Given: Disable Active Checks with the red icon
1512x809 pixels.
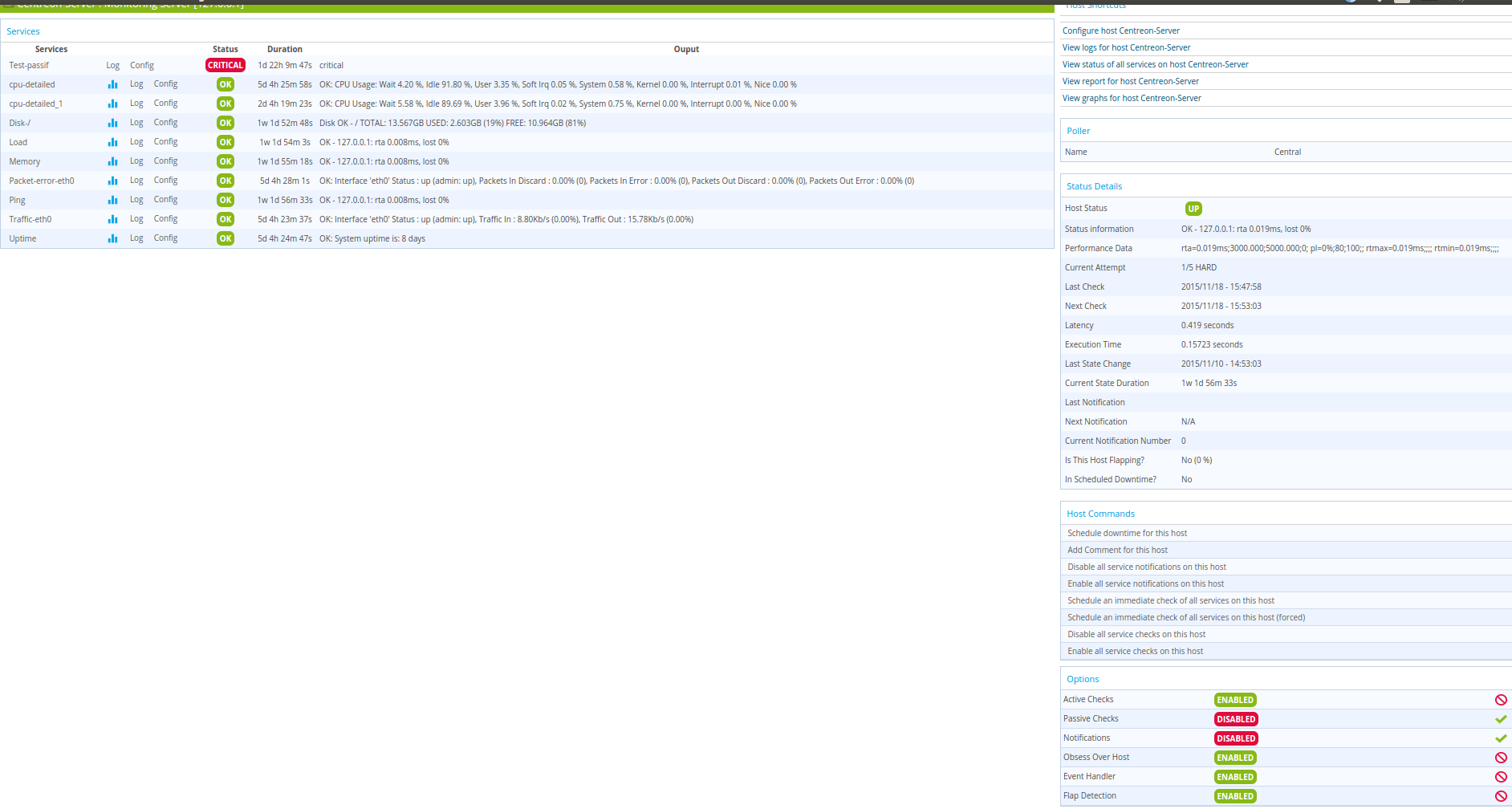Looking at the screenshot, I should tap(1501, 700).
